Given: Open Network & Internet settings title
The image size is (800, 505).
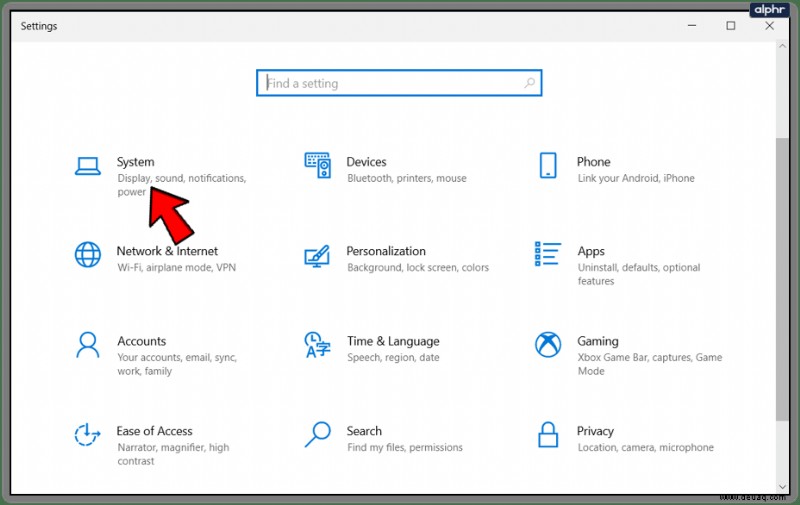Looking at the screenshot, I should point(167,251).
